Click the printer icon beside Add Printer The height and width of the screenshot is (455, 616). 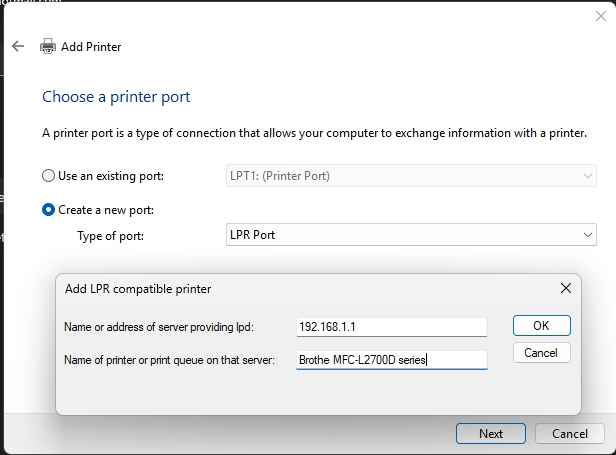pos(48,46)
